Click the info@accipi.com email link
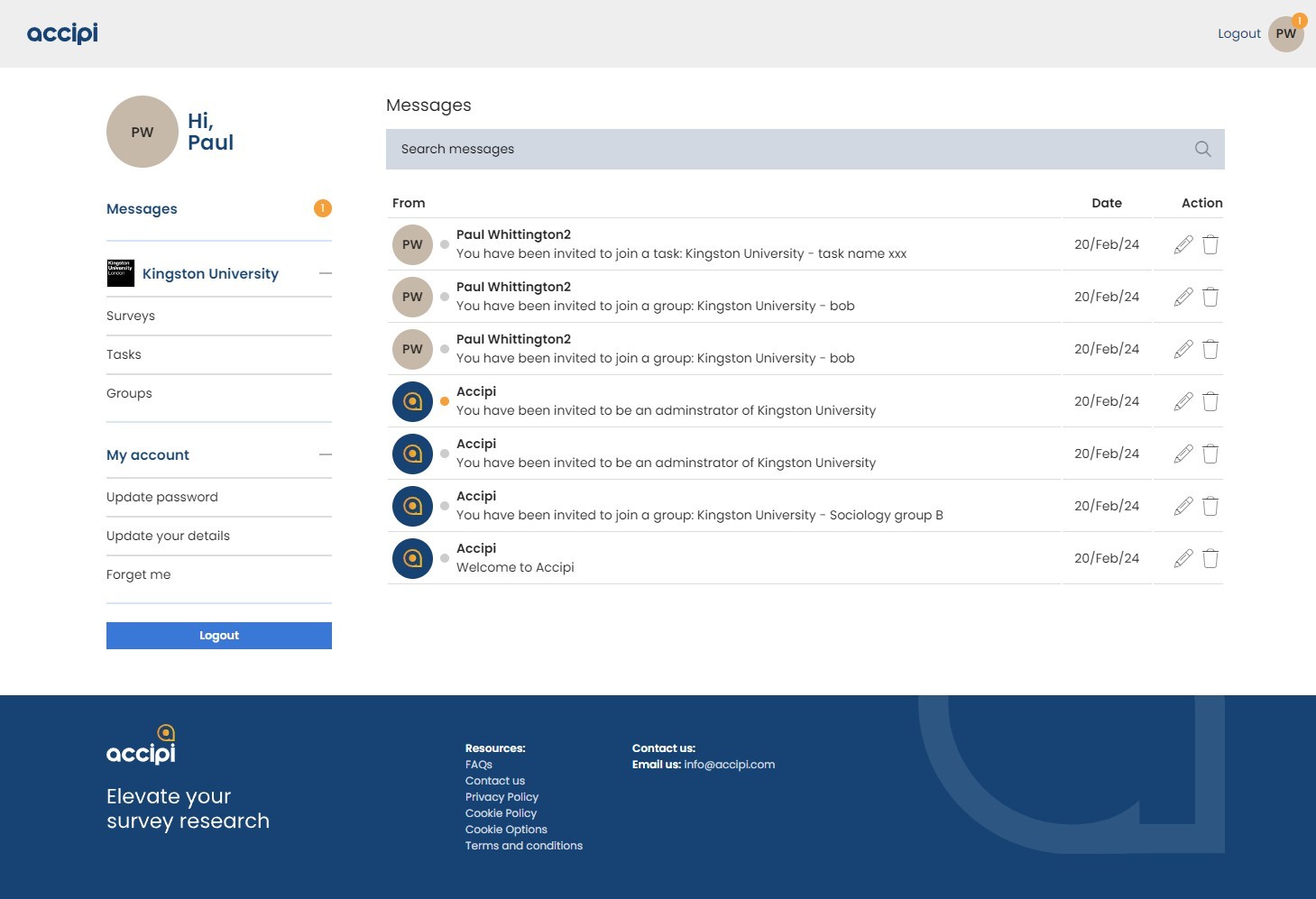The height and width of the screenshot is (899, 1316). point(729,765)
